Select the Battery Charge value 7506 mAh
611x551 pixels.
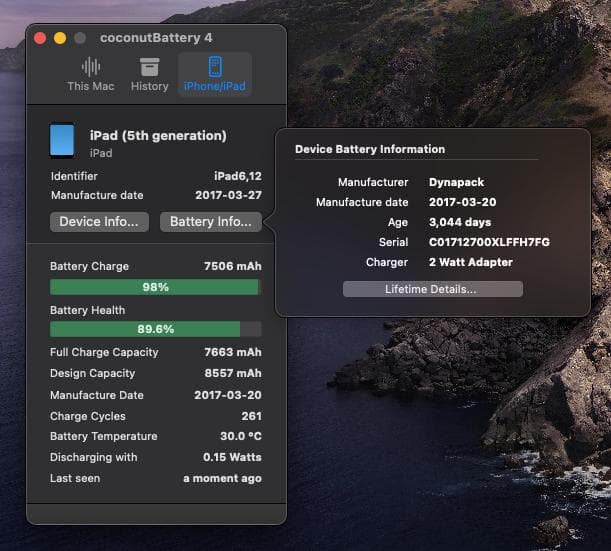[233, 266]
